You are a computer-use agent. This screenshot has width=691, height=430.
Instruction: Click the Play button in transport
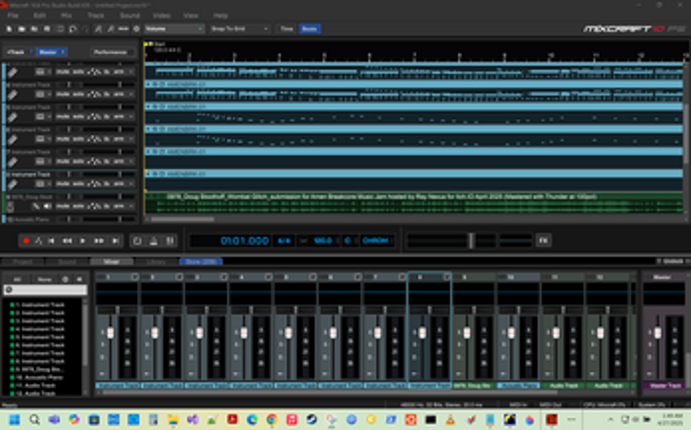click(x=83, y=241)
